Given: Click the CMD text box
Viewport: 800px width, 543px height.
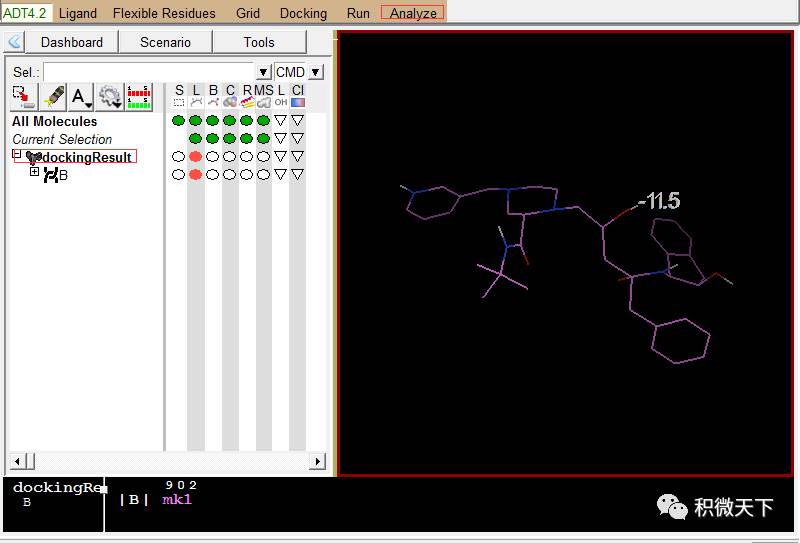Looking at the screenshot, I should [290, 72].
